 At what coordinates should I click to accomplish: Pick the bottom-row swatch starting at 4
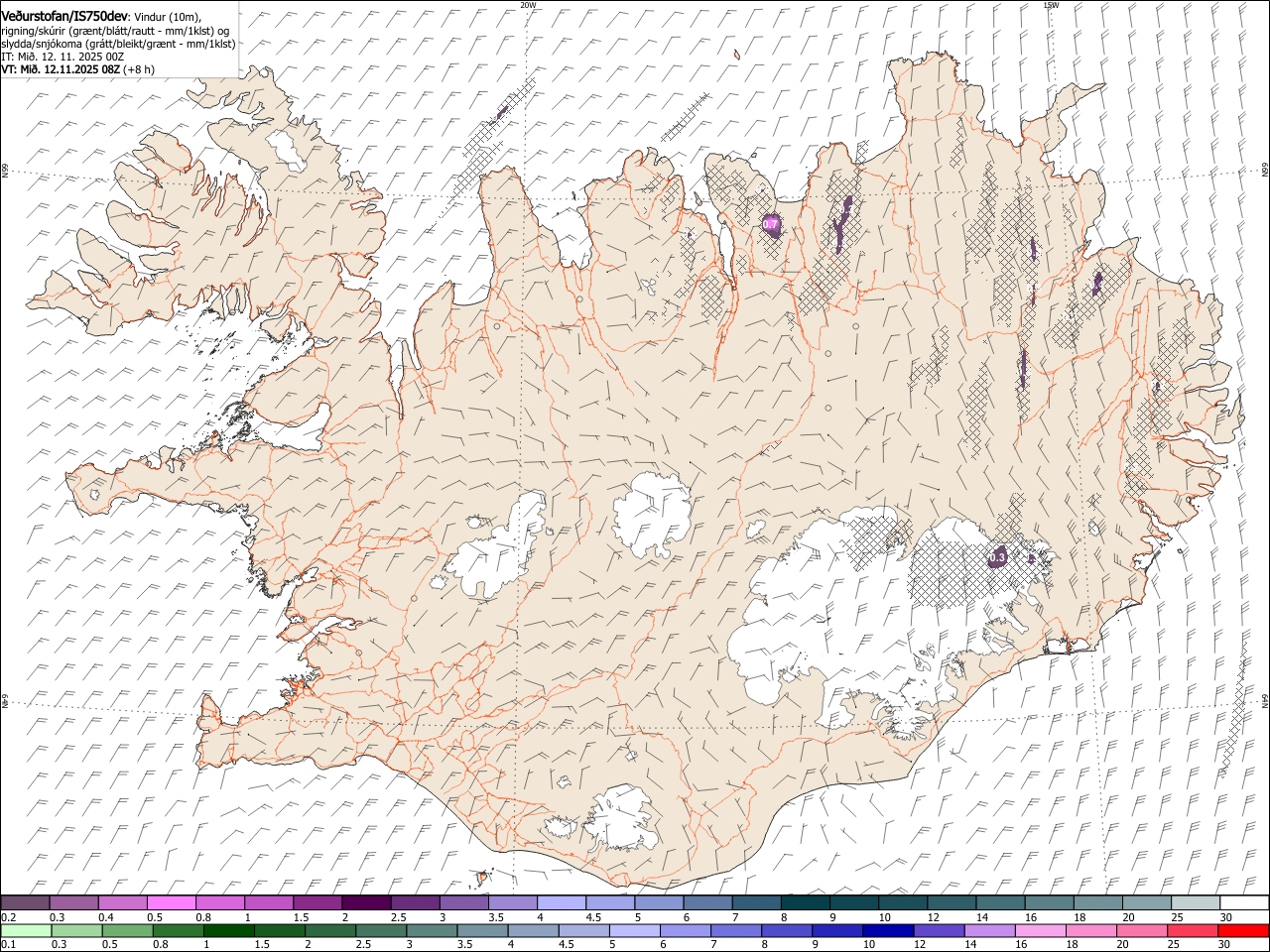click(x=533, y=930)
